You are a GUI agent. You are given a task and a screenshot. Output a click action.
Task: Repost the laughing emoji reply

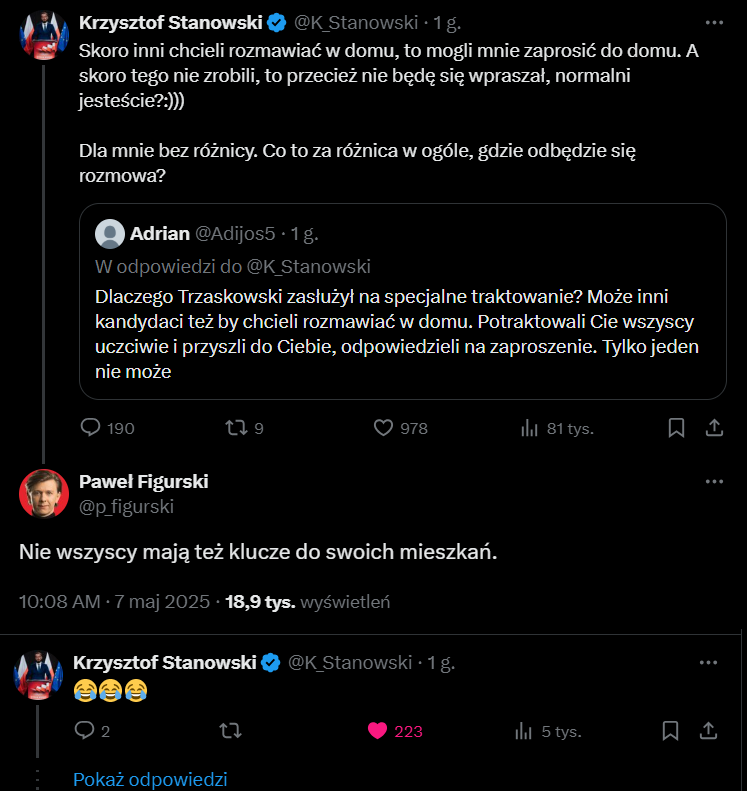point(230,731)
